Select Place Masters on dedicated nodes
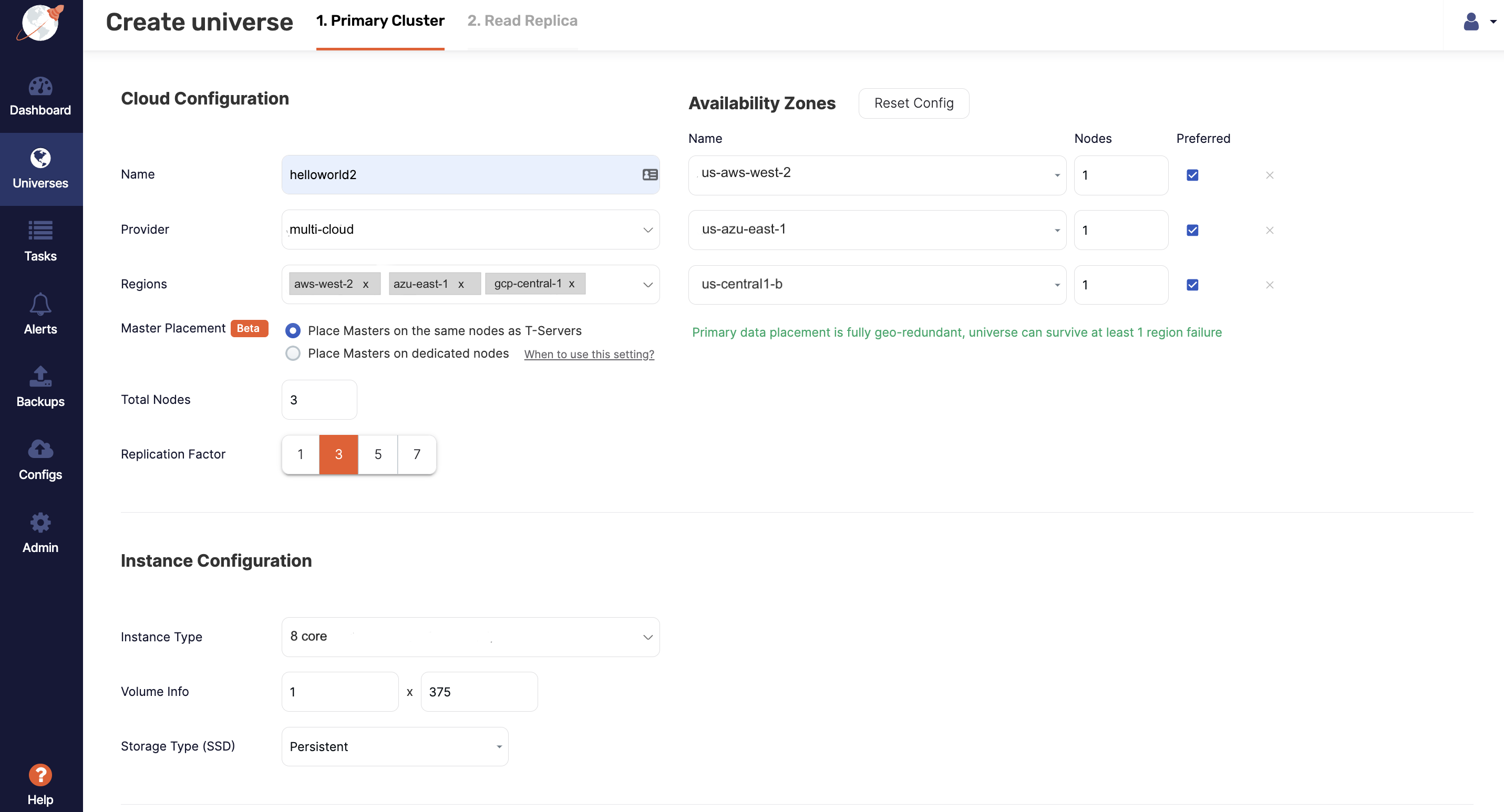Image resolution: width=1504 pixels, height=812 pixels. click(293, 353)
